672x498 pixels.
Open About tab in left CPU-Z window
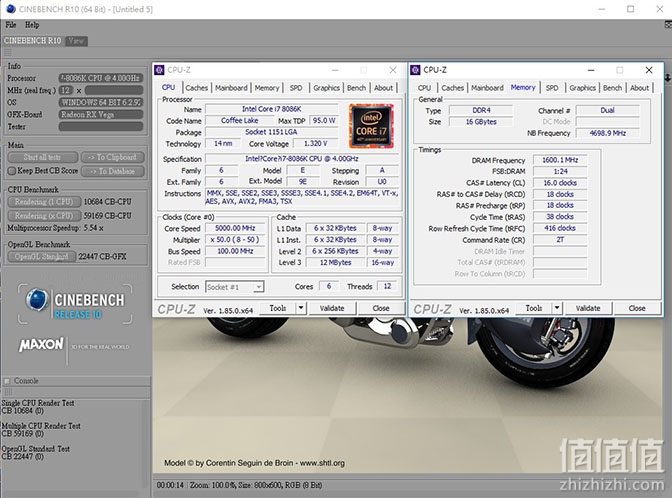click(383, 88)
